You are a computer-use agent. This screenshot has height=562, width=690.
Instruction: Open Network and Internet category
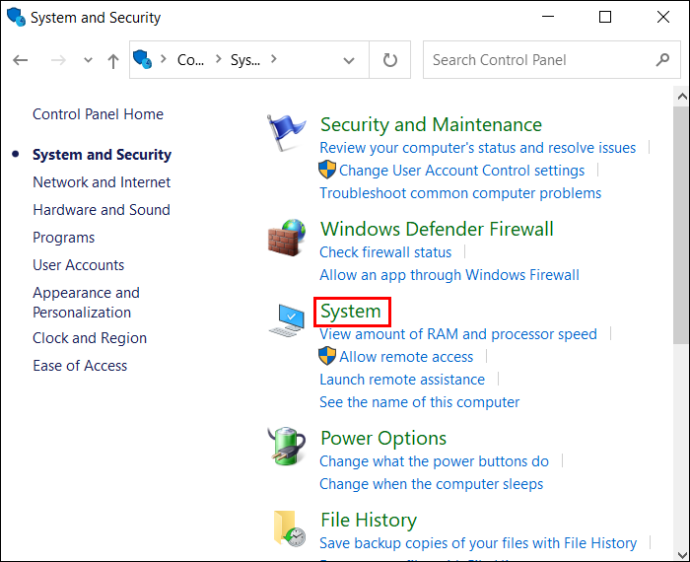[x=101, y=182]
